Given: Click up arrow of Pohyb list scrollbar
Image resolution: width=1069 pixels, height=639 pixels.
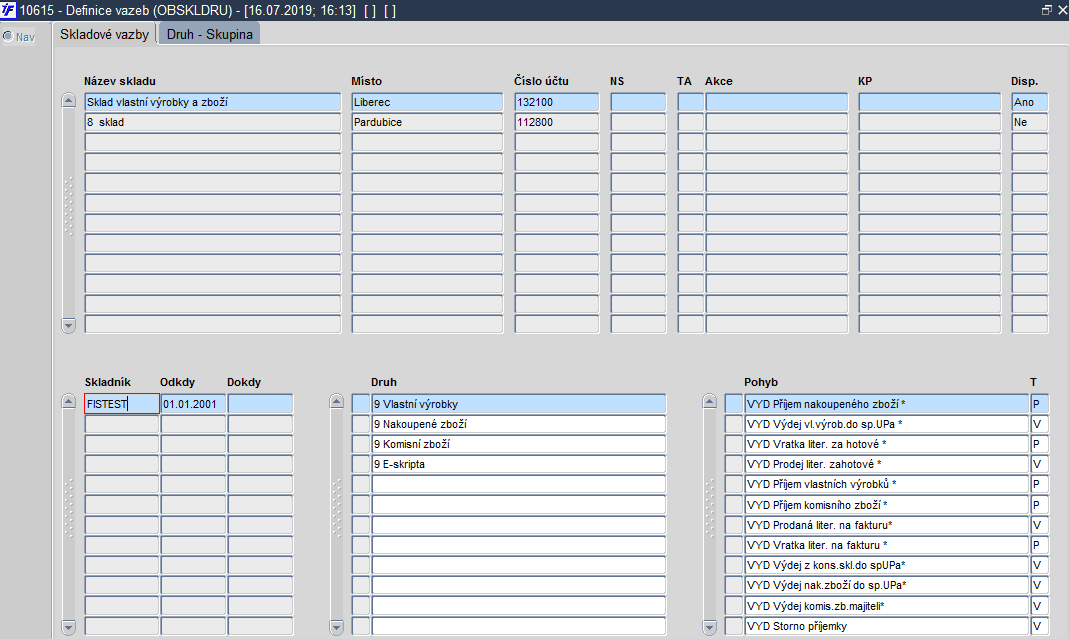Looking at the screenshot, I should tap(709, 402).
